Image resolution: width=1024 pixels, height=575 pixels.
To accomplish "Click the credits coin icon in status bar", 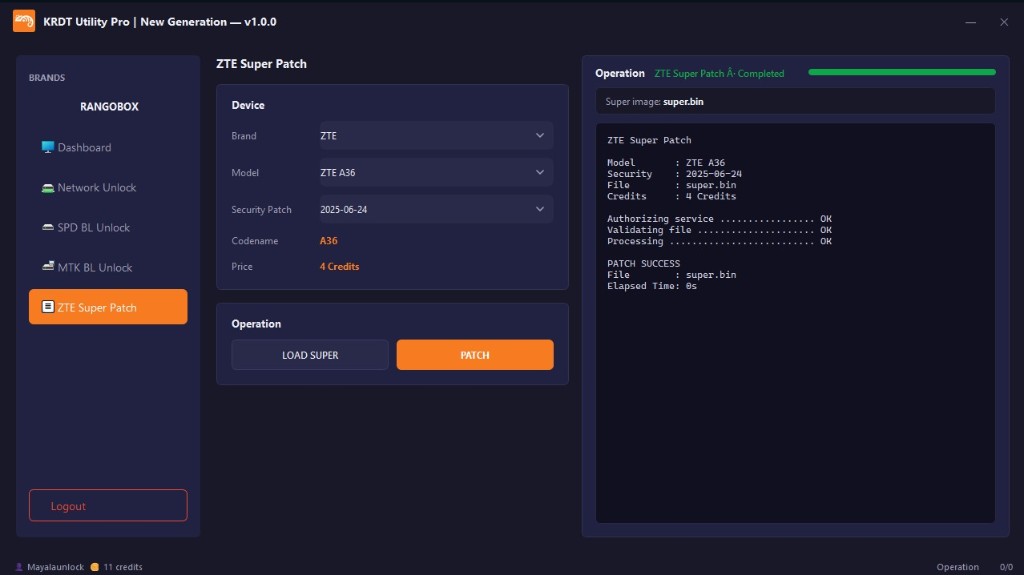I will pos(95,567).
